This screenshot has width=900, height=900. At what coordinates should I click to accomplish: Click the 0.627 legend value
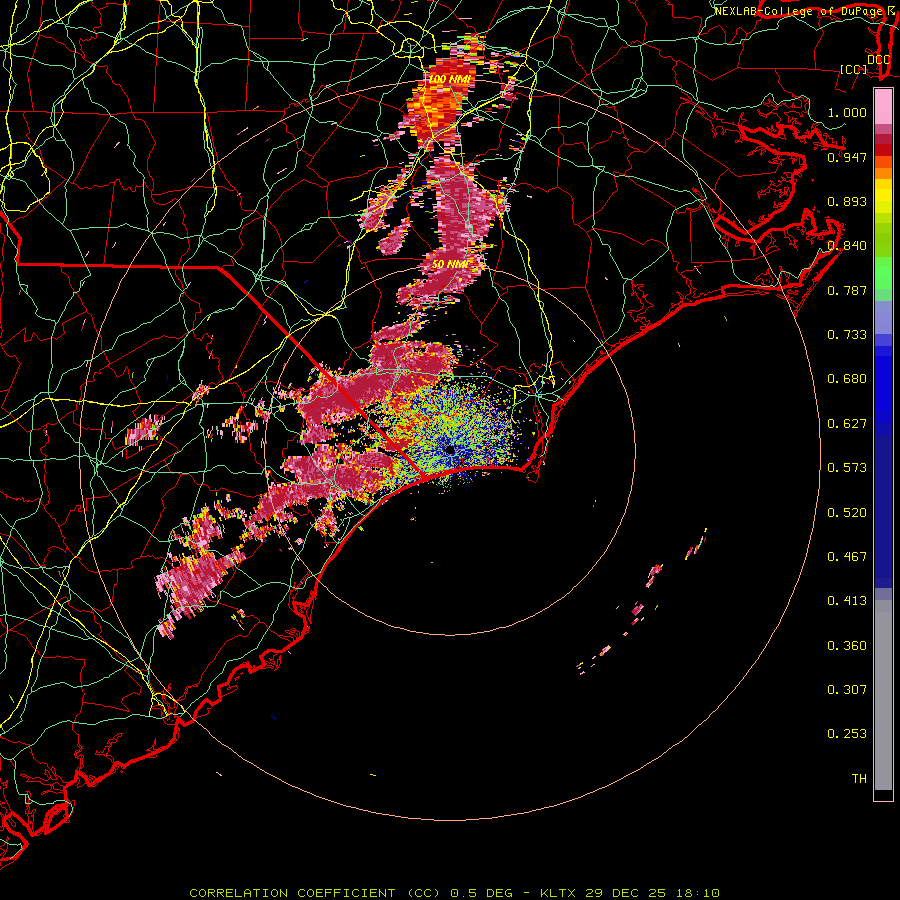click(x=847, y=424)
